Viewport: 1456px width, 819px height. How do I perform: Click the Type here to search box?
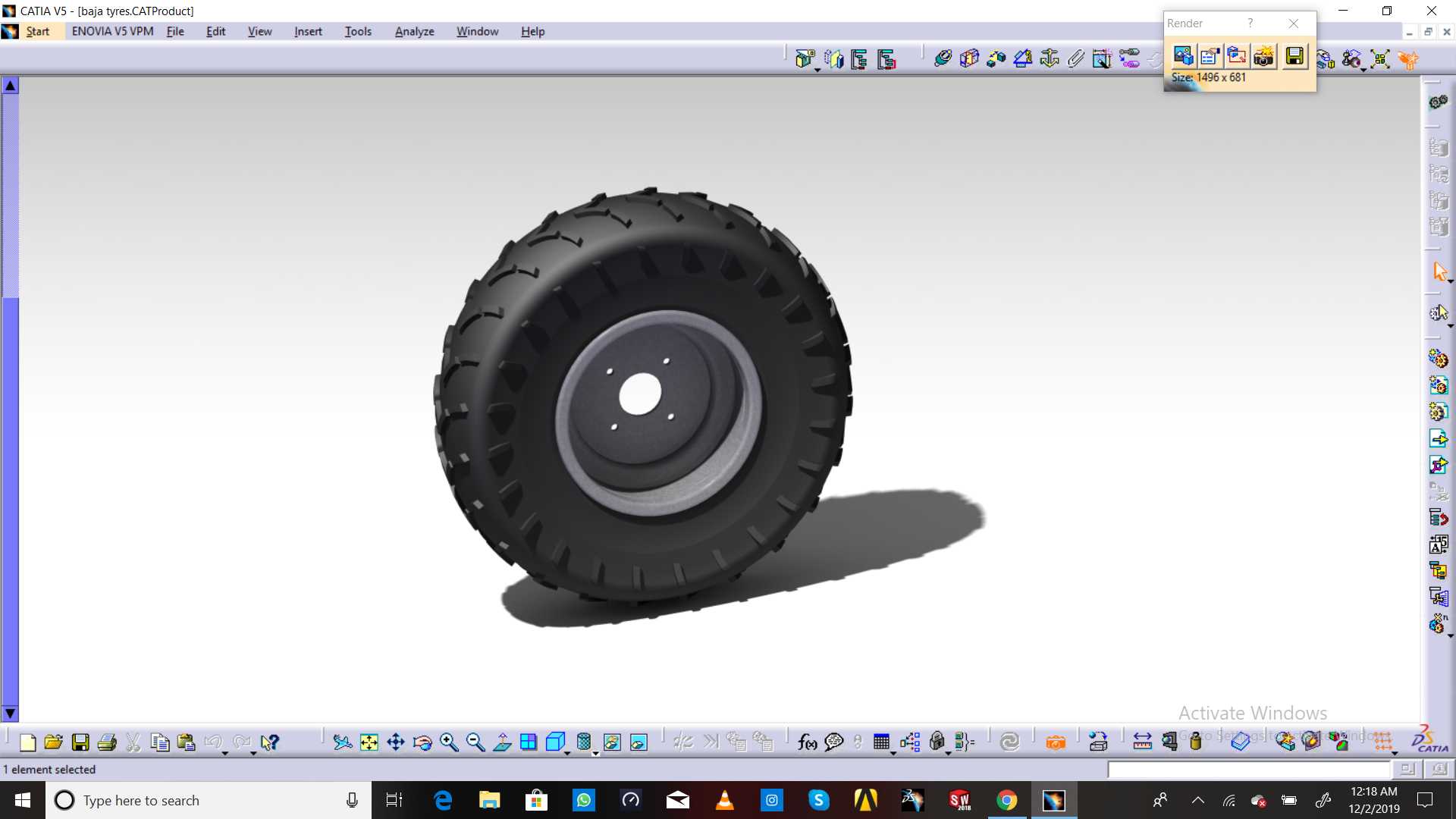coord(209,800)
